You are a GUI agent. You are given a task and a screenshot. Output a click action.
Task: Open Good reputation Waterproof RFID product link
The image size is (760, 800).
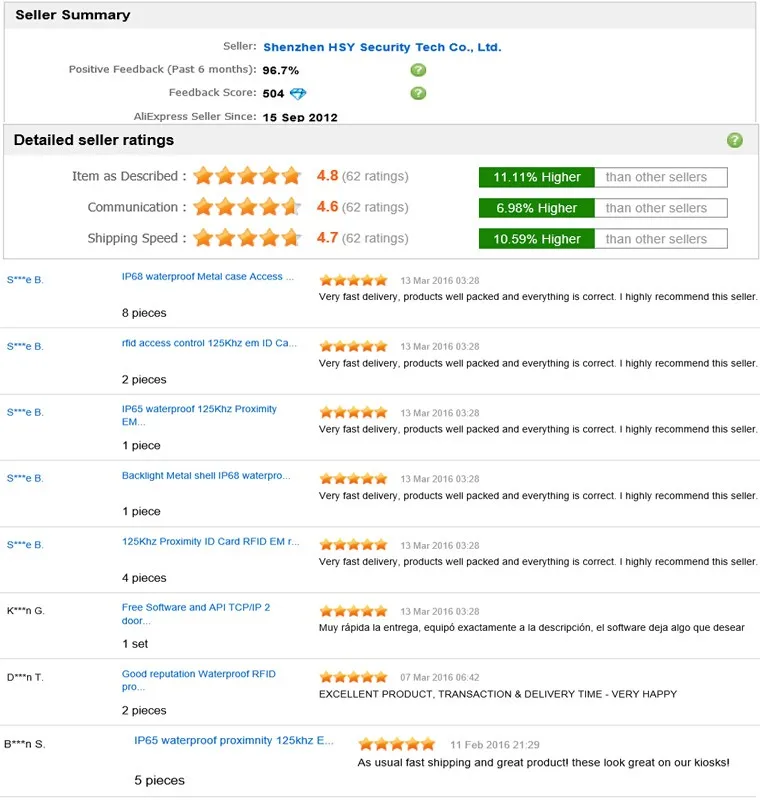click(x=198, y=680)
